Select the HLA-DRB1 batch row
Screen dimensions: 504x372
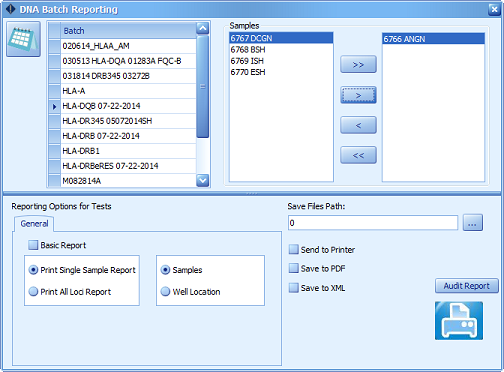(128, 151)
